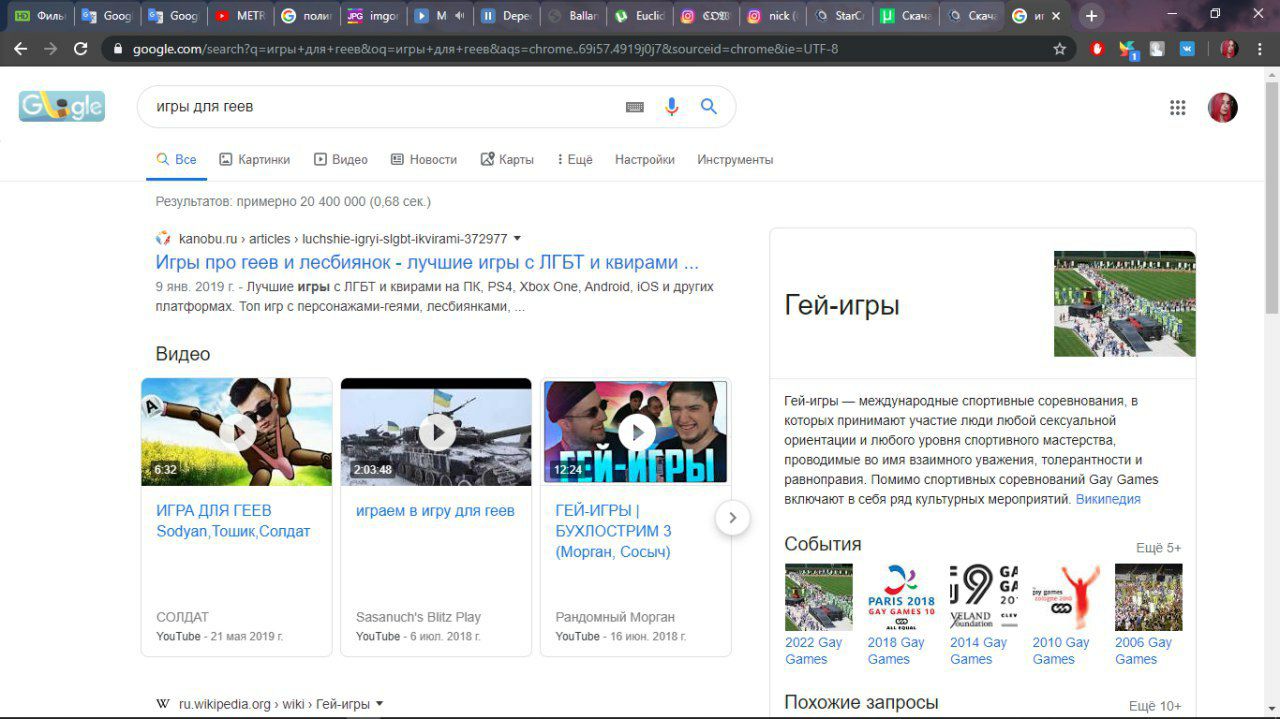The width and height of the screenshot is (1280, 719).
Task: Show next videos with carousel arrow
Action: point(732,517)
